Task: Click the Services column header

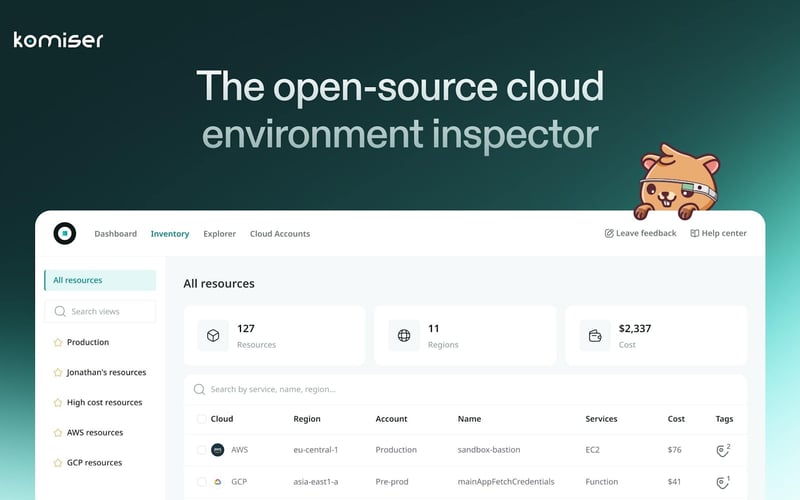Action: pyautogui.click(x=601, y=419)
